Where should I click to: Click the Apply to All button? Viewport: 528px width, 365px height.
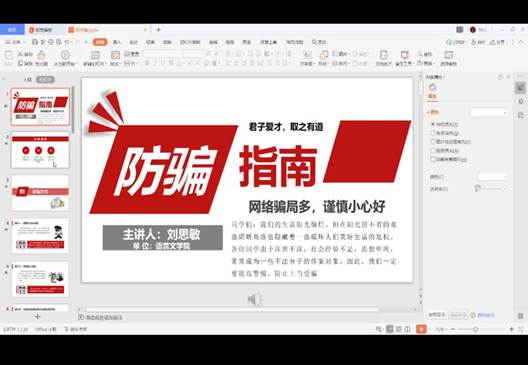[437, 315]
